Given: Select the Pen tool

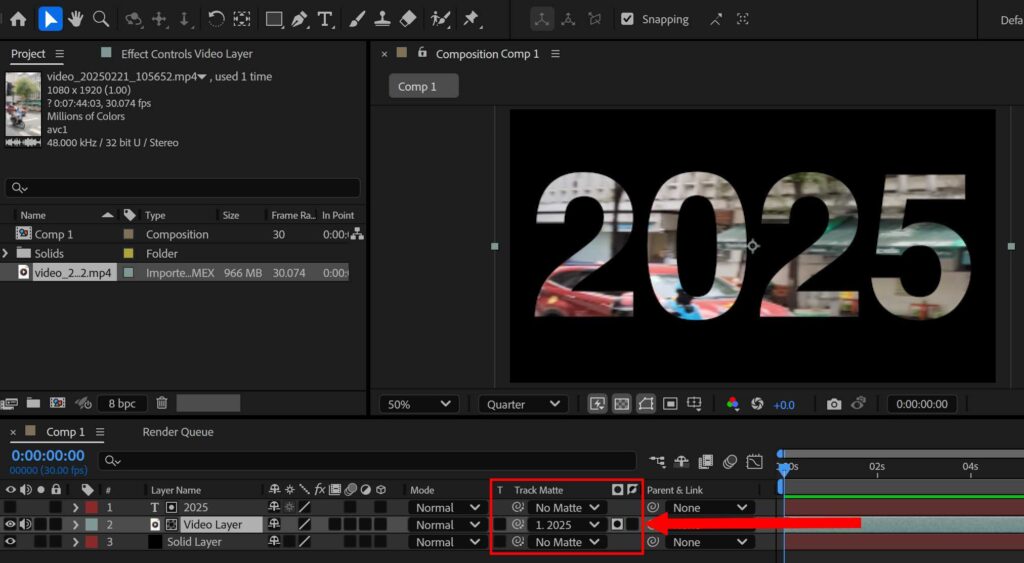Looking at the screenshot, I should (x=300, y=19).
